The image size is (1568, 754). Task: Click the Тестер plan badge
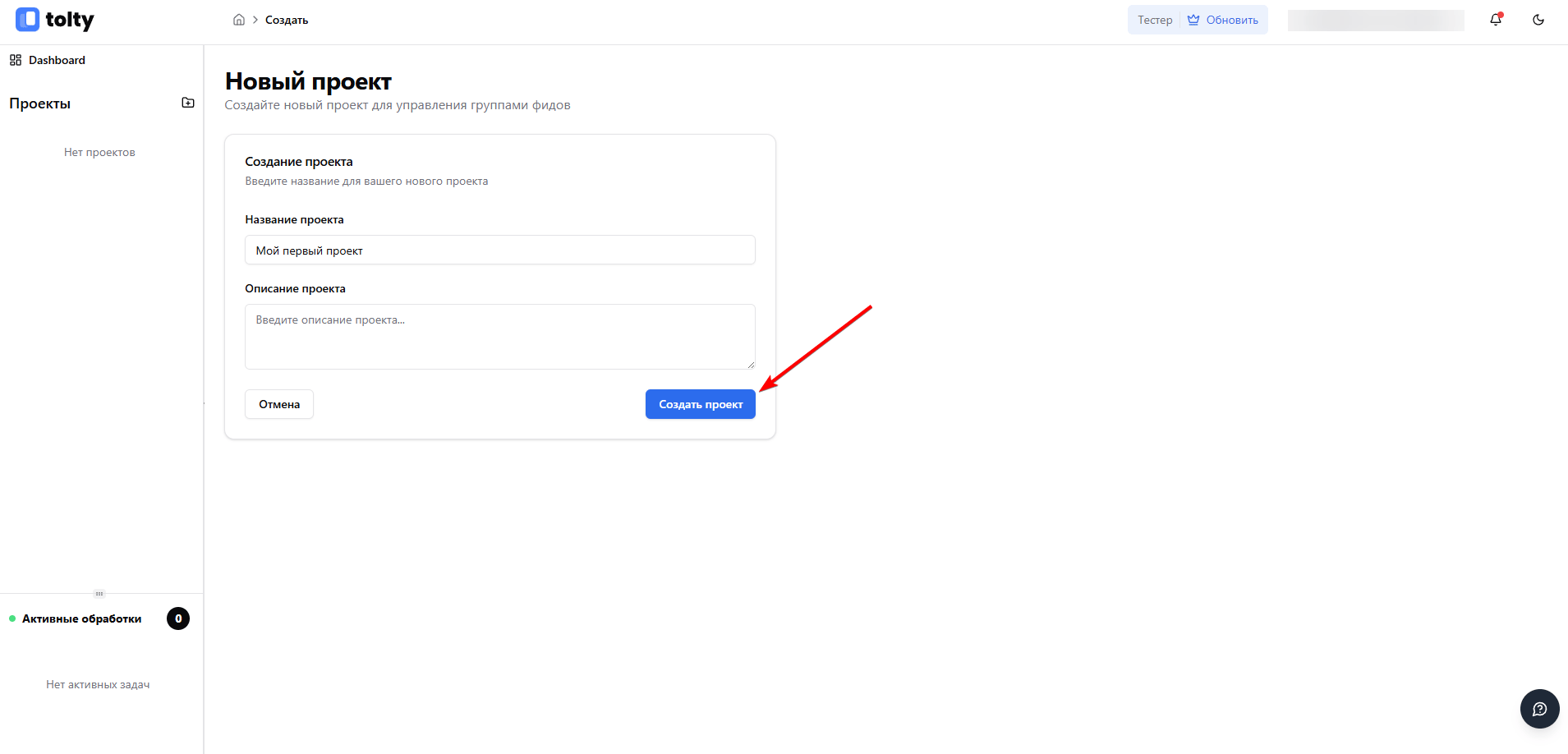[1155, 20]
